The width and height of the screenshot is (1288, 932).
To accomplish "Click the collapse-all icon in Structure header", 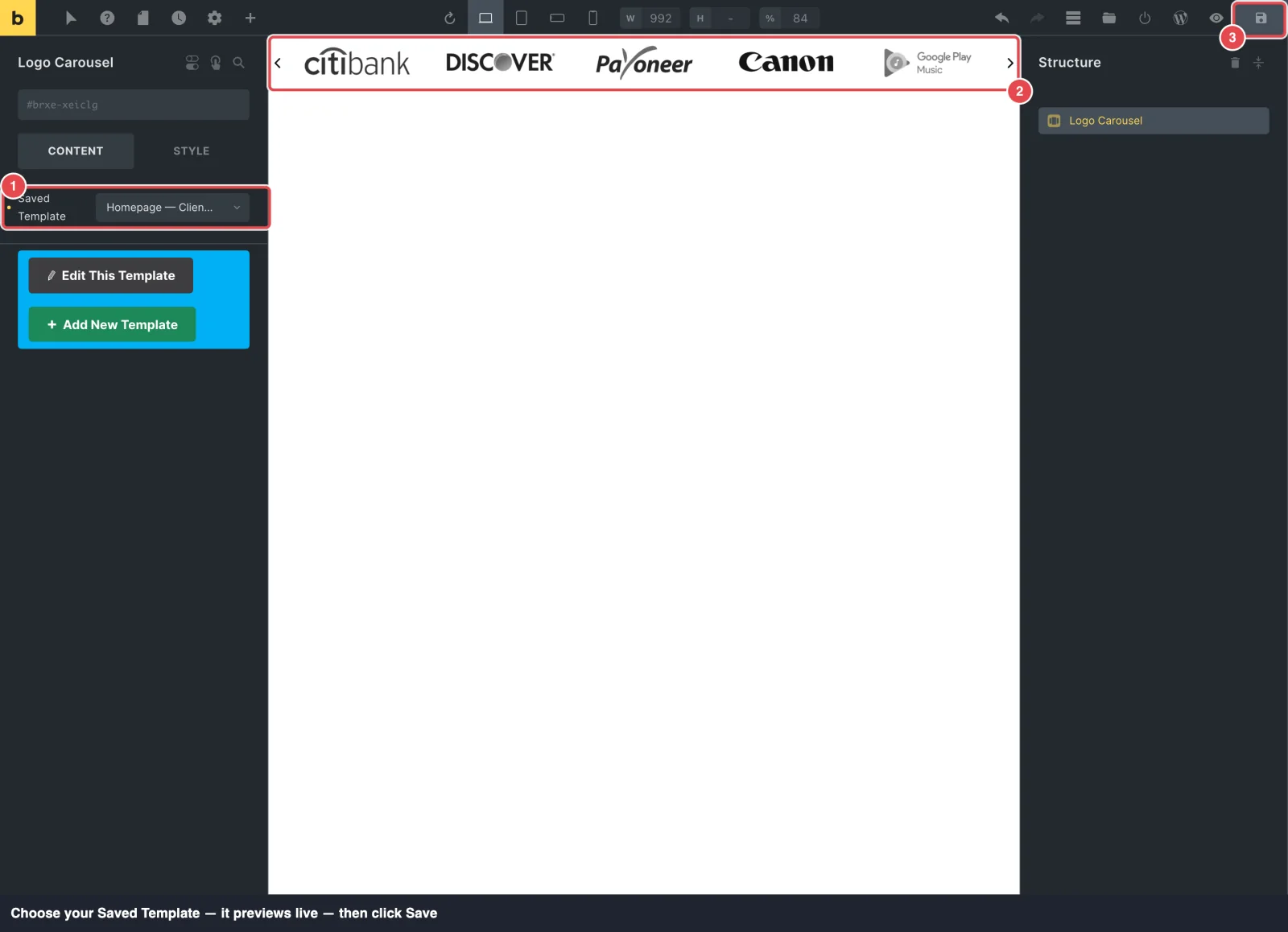I will [x=1258, y=62].
